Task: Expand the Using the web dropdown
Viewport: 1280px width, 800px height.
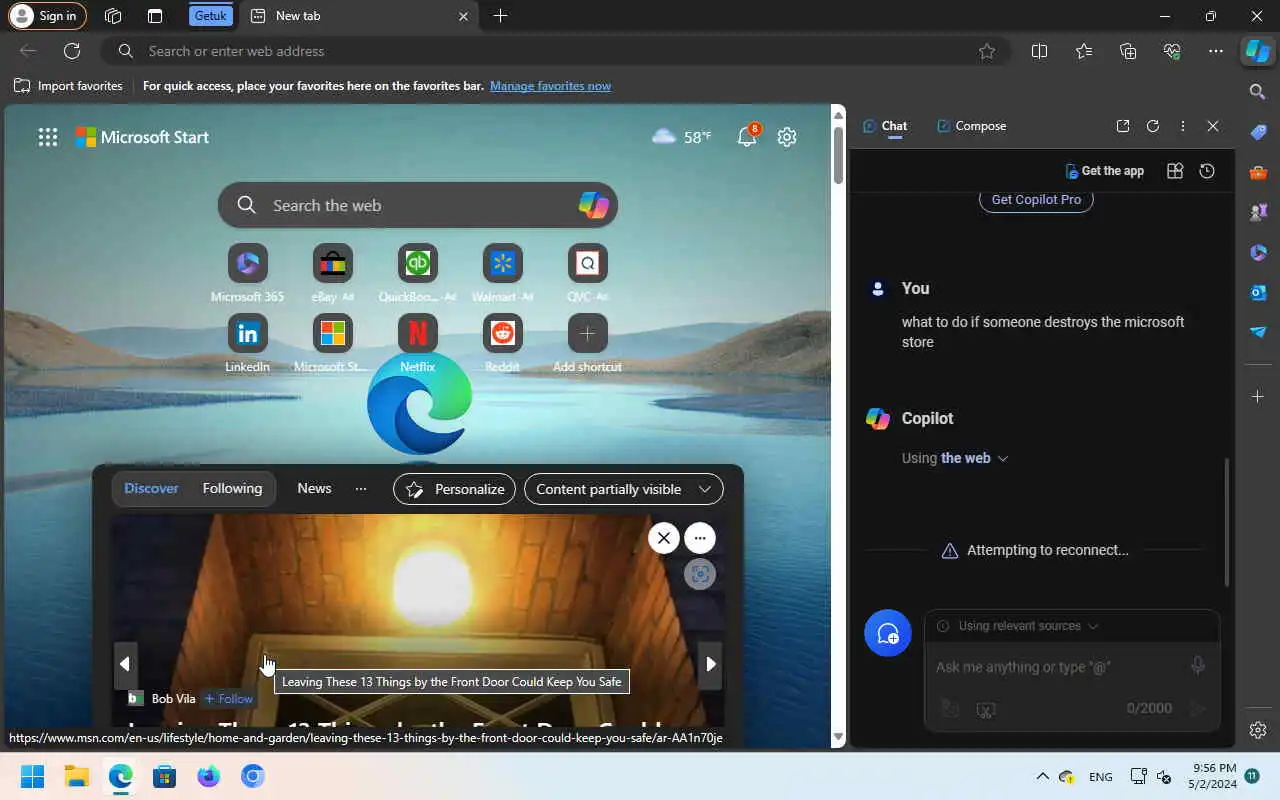Action: [955, 458]
